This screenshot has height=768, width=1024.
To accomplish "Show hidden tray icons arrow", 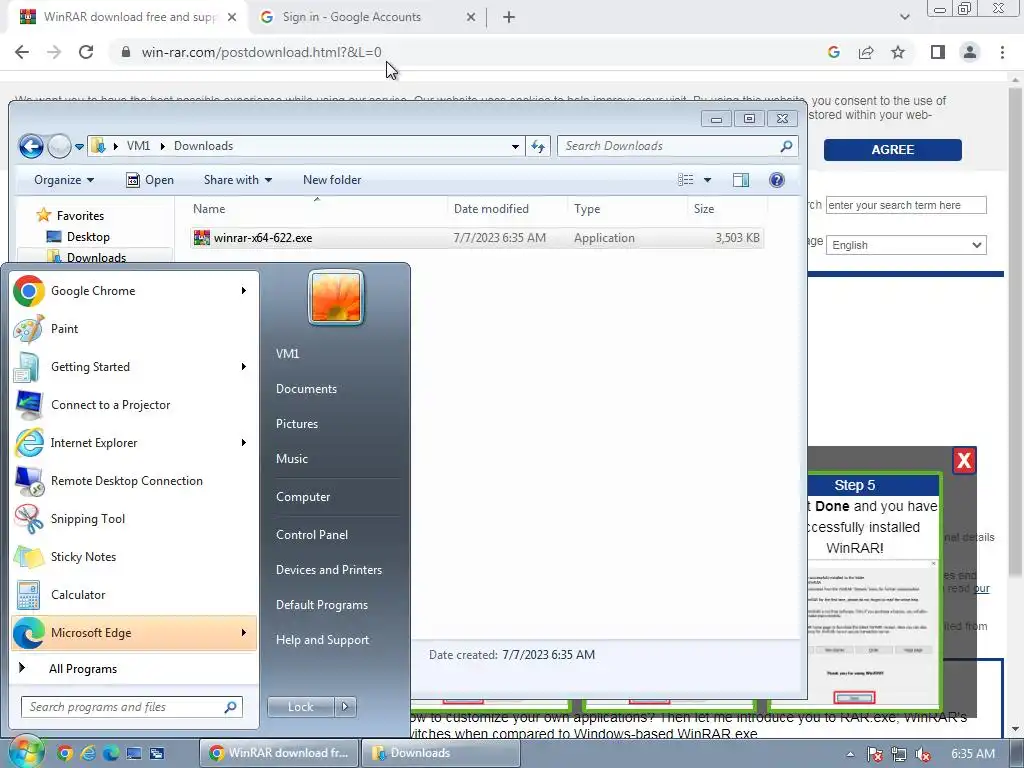I will [x=850, y=754].
